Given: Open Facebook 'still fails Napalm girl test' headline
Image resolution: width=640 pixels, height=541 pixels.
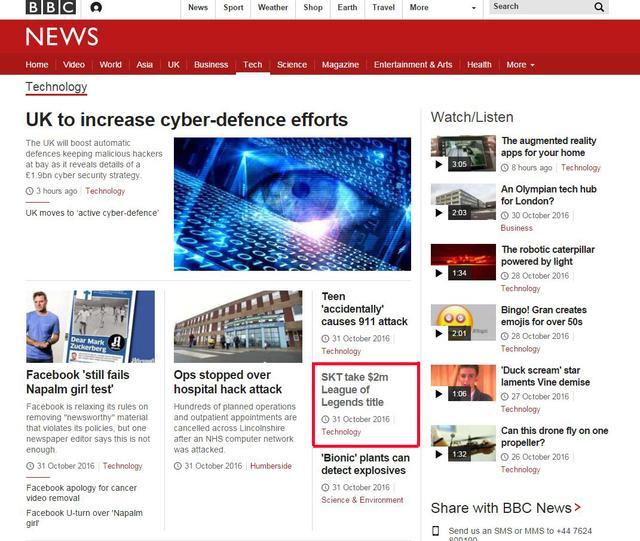Looking at the screenshot, I should click(x=78, y=382).
